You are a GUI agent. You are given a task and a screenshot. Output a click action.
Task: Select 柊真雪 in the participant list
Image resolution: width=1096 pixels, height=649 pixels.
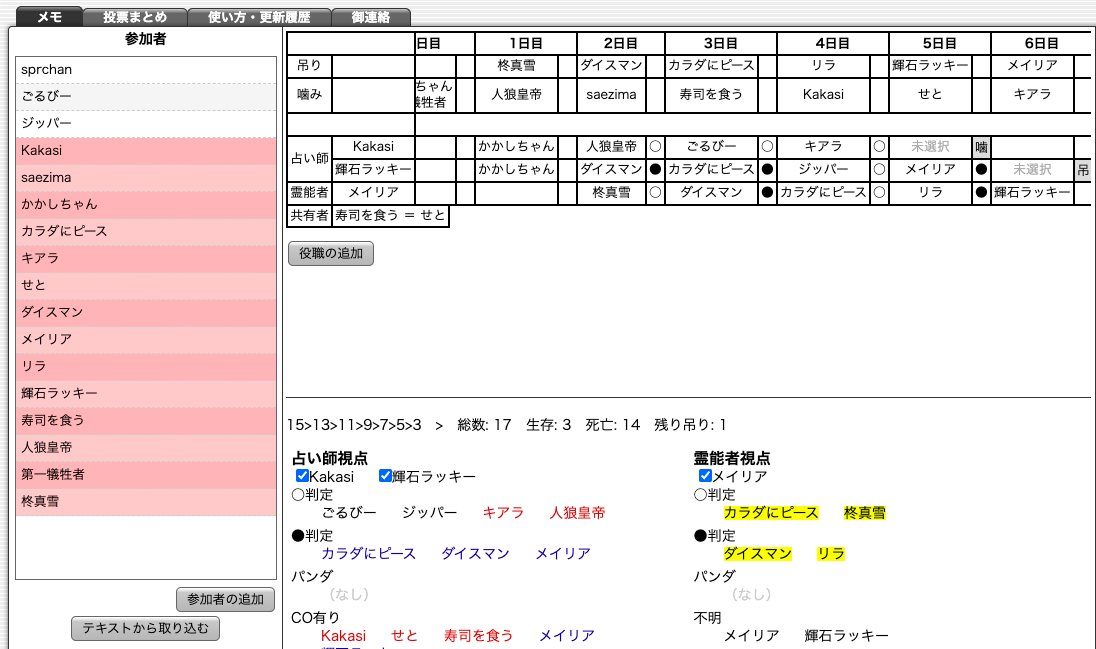click(145, 501)
